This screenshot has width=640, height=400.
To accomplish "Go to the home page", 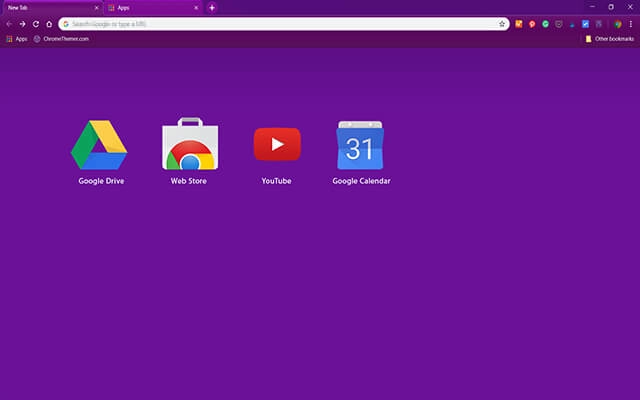I will (x=49, y=24).
